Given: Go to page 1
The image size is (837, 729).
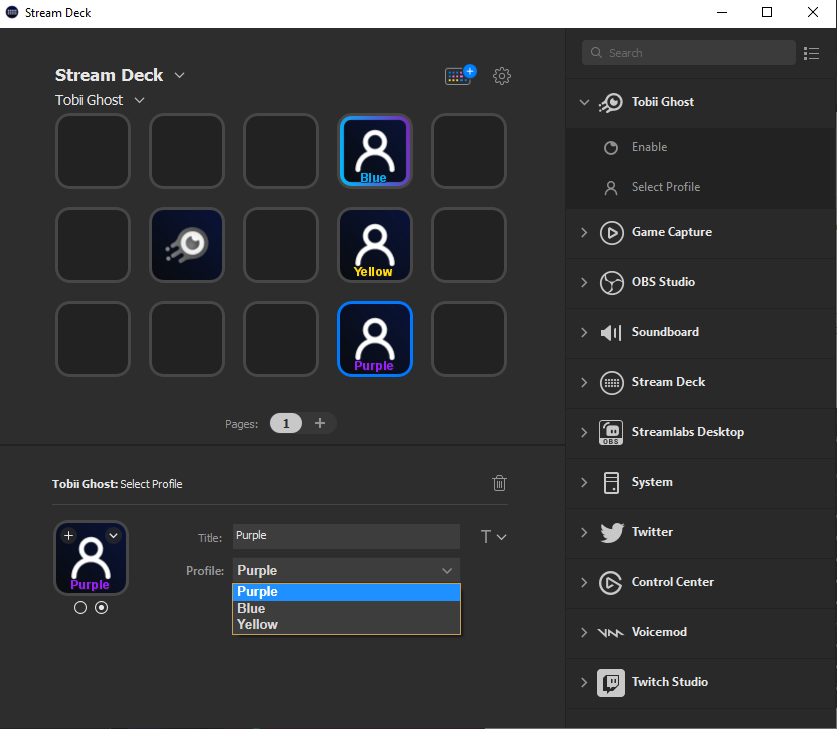Looking at the screenshot, I should coord(286,423).
